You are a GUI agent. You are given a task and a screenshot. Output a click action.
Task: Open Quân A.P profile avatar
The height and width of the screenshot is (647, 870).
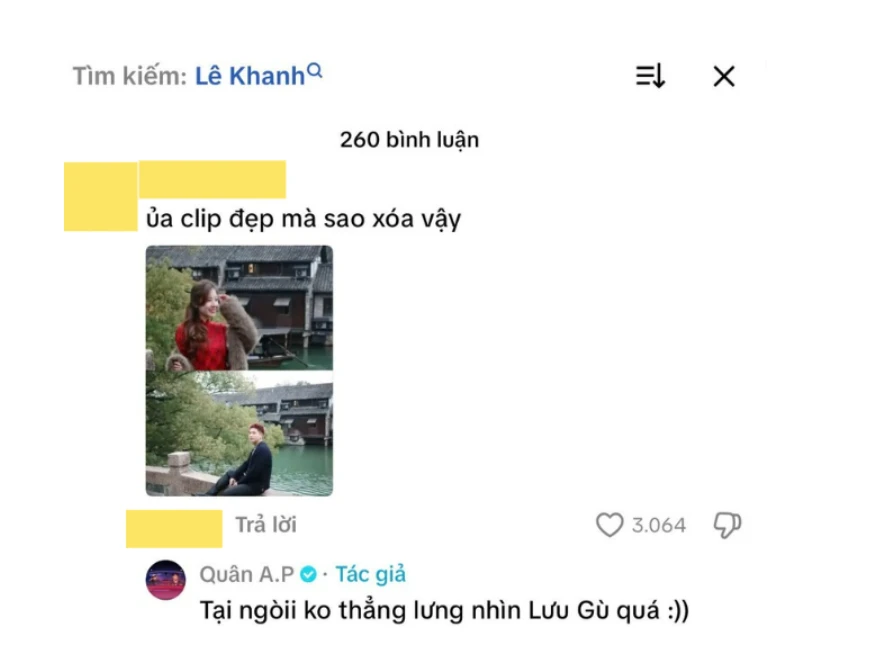click(165, 580)
